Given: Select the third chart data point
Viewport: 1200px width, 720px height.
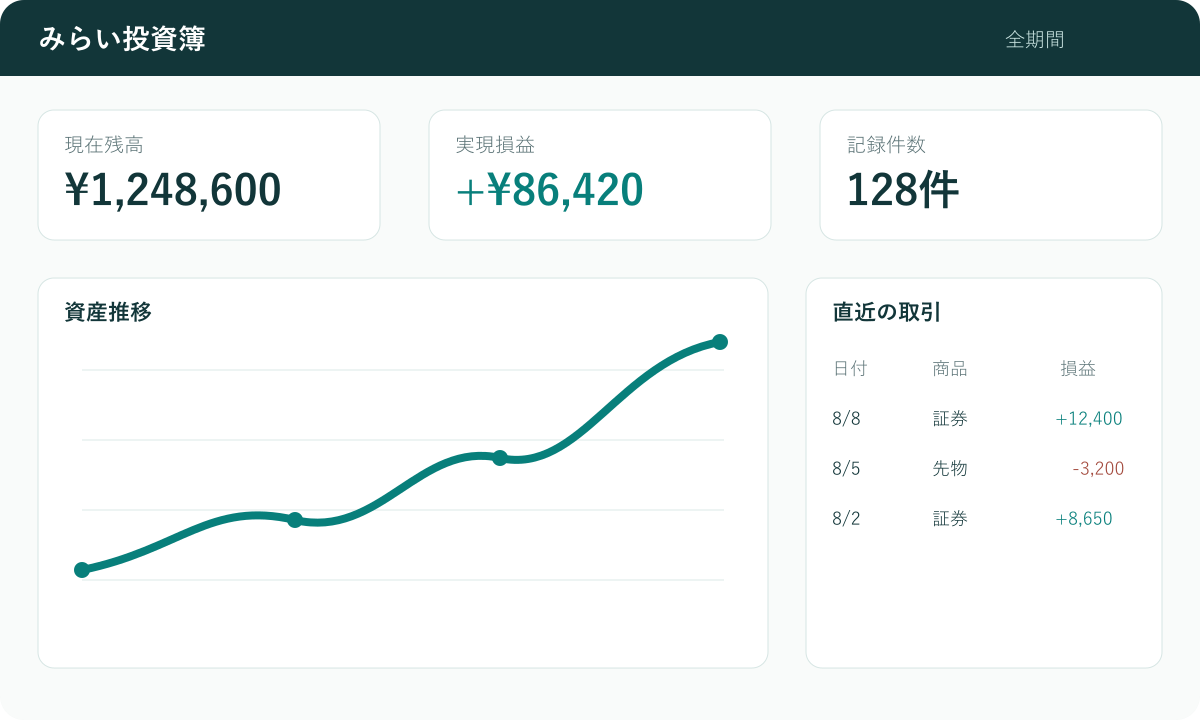Looking at the screenshot, I should coord(500,458).
